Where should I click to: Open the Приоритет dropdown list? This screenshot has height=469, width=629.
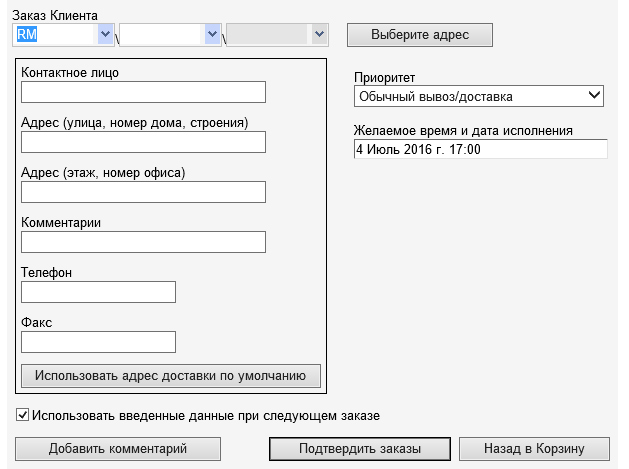coord(479,97)
